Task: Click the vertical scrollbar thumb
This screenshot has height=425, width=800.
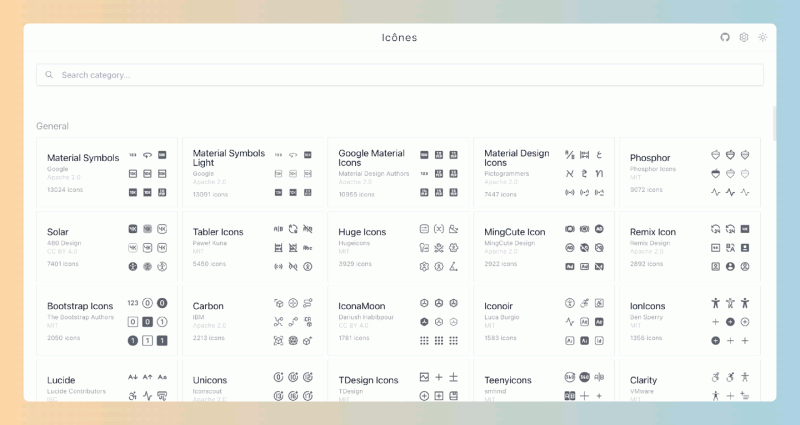Action: click(x=774, y=123)
